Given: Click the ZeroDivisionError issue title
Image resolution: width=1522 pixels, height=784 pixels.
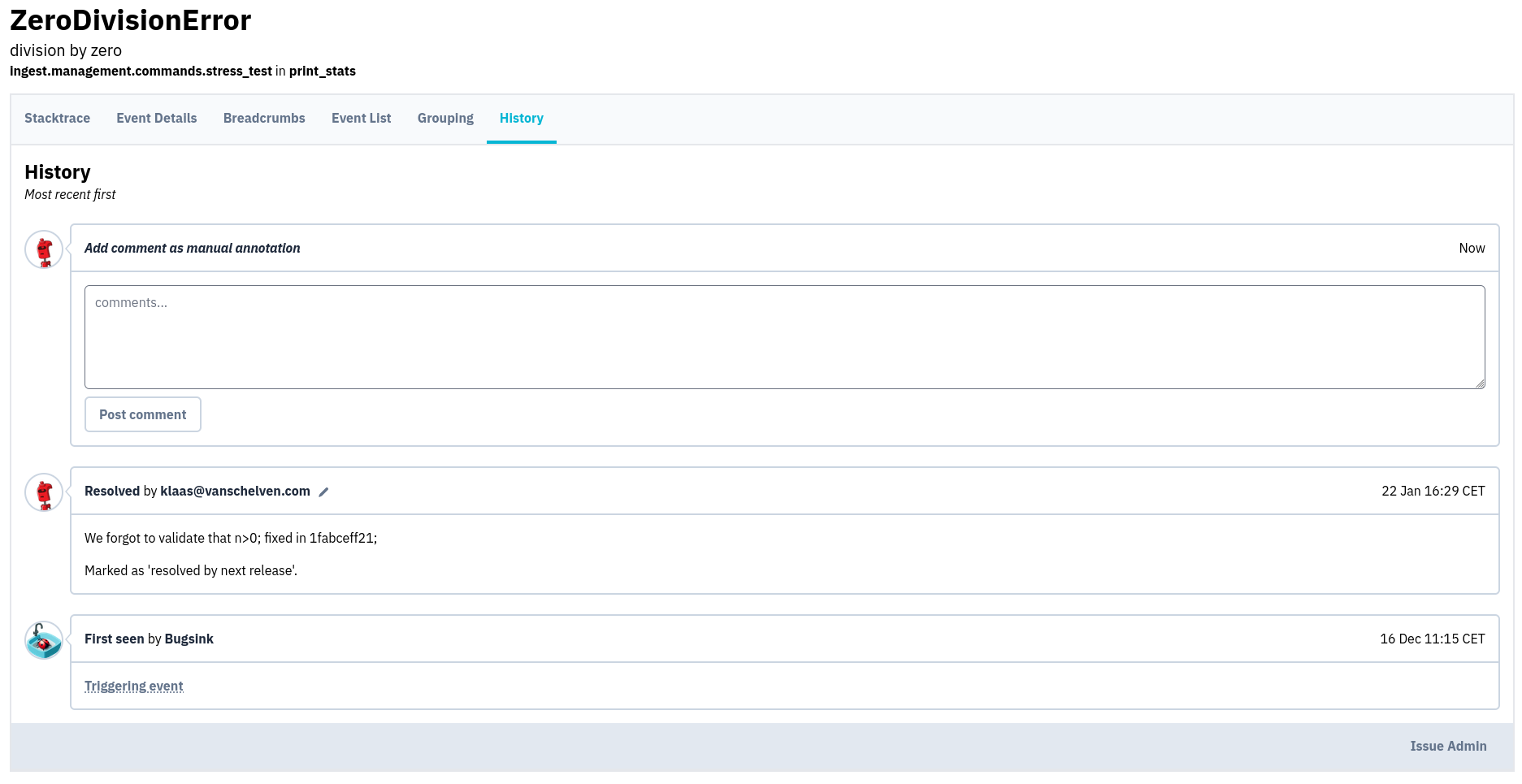Looking at the screenshot, I should coord(131,20).
